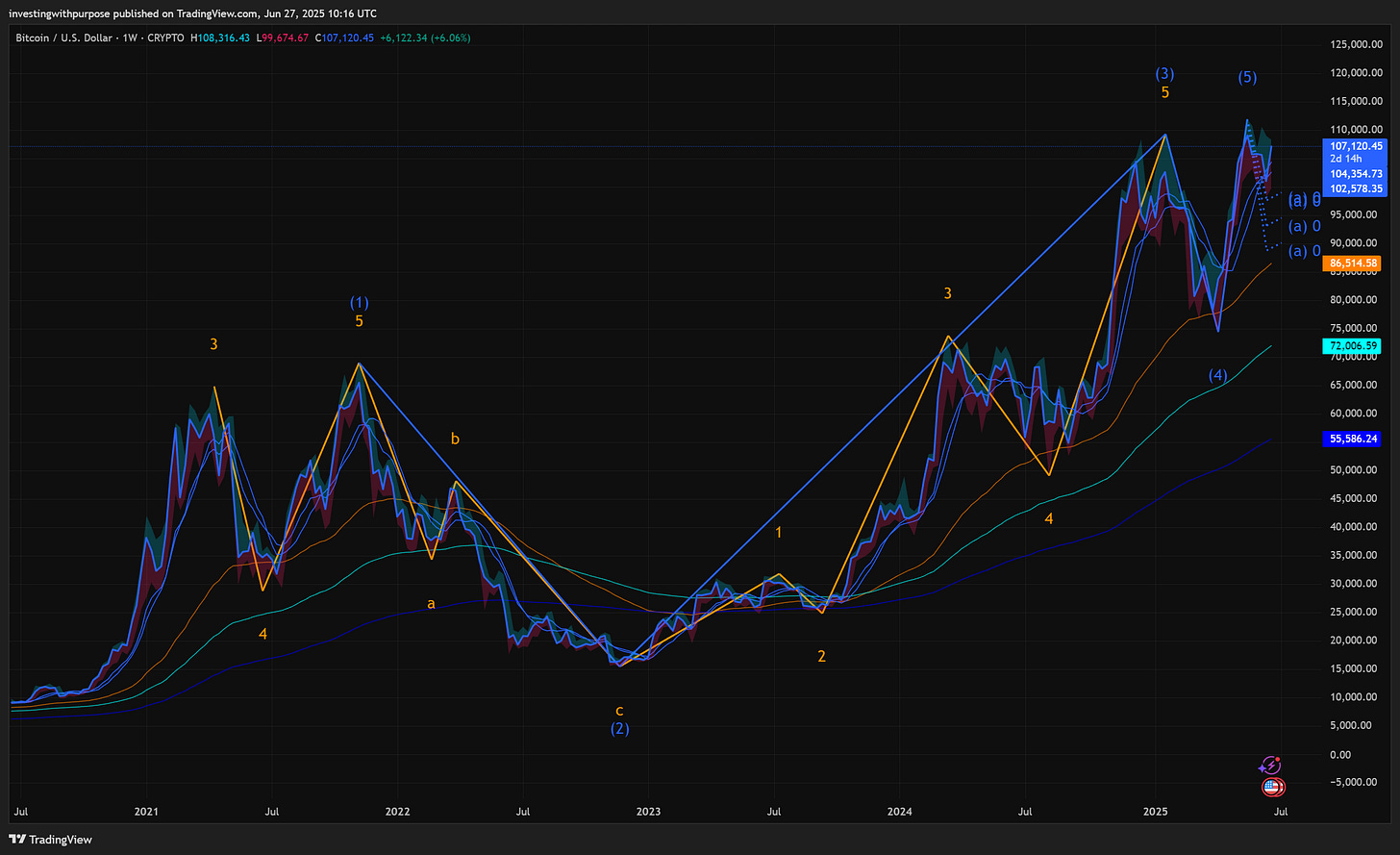Viewport: 1400px width, 855px height.
Task: Click the 107,120.45 current price tag
Action: click(x=1356, y=146)
